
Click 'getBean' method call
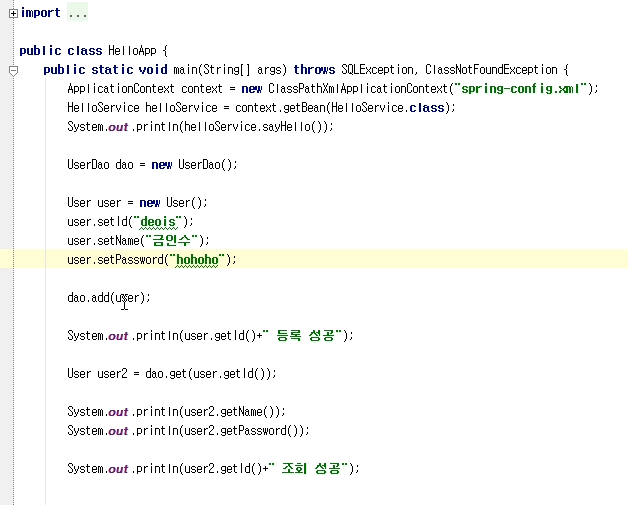click(304, 108)
